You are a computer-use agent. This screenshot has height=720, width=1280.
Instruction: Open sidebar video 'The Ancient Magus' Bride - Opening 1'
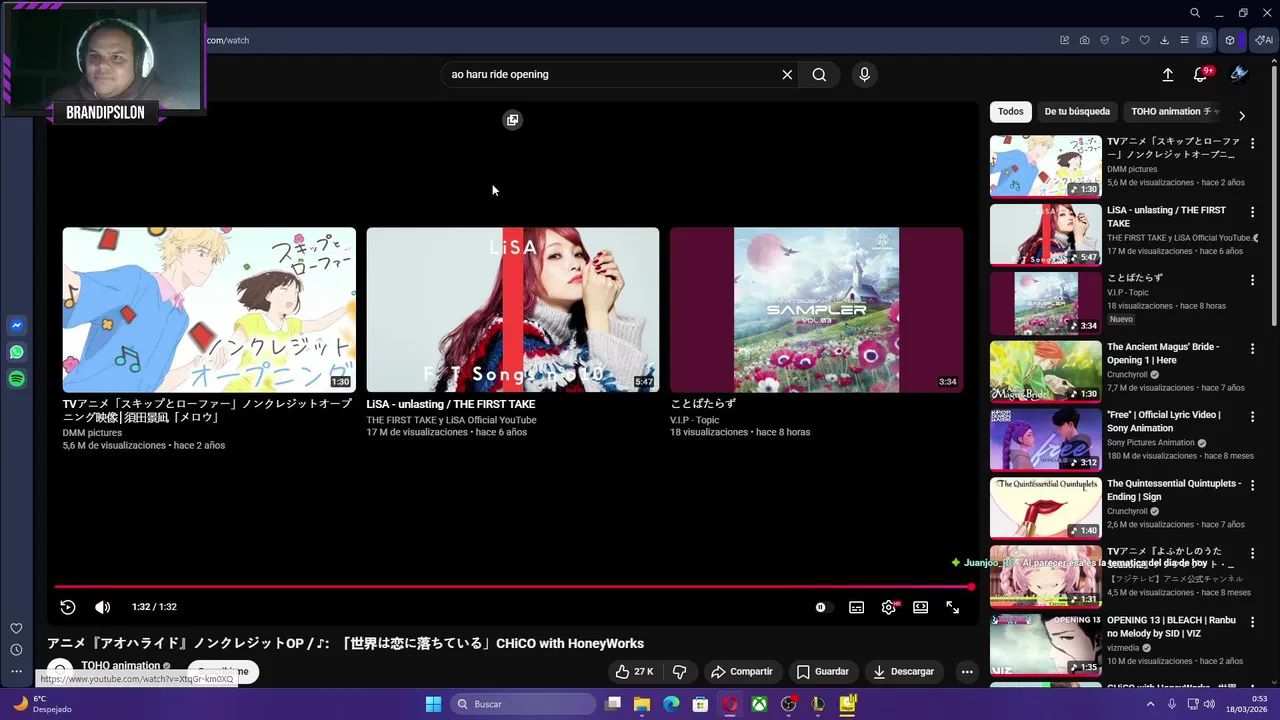1163,353
